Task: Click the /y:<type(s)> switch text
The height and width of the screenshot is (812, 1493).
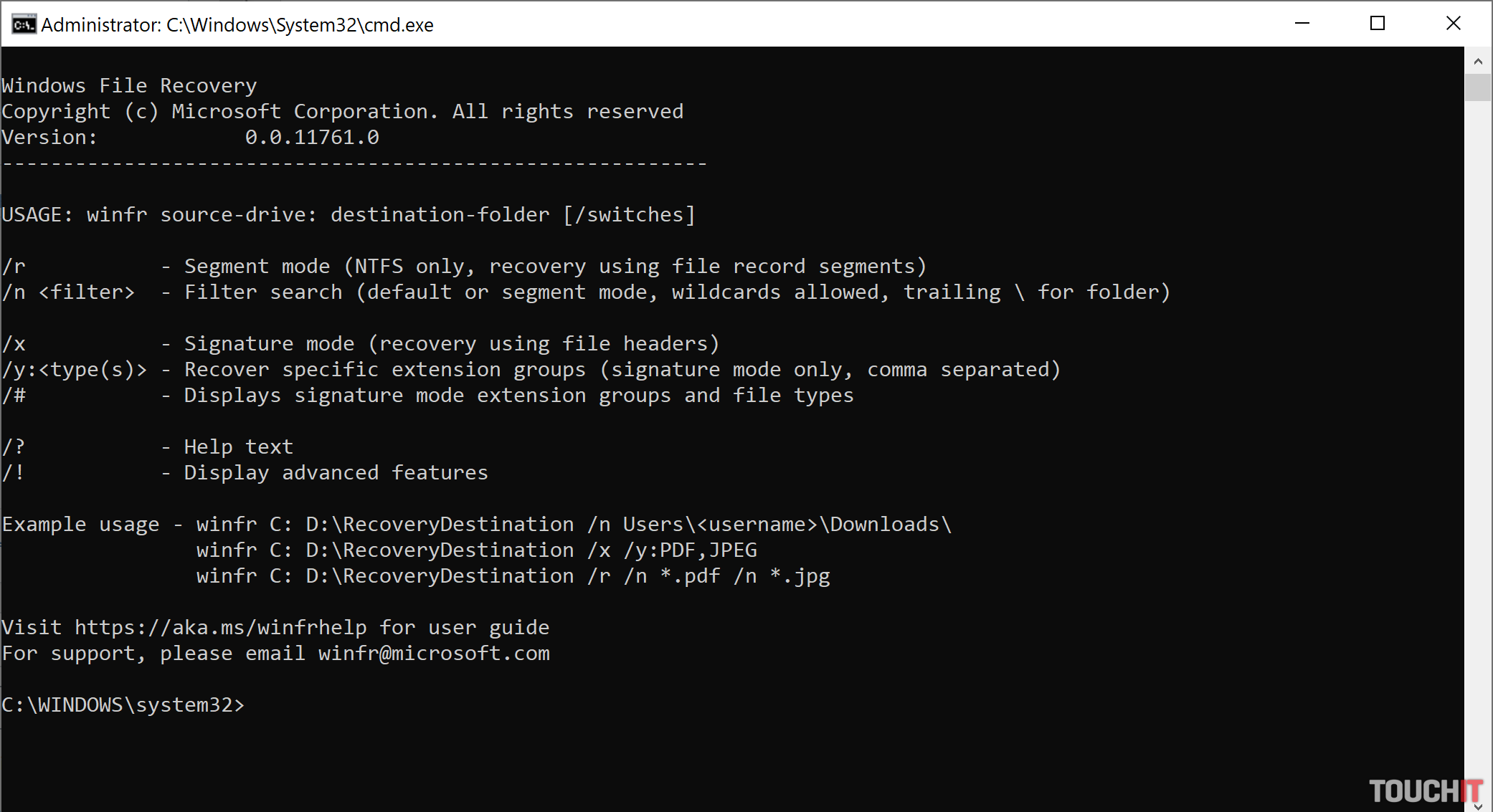Action: (x=75, y=370)
